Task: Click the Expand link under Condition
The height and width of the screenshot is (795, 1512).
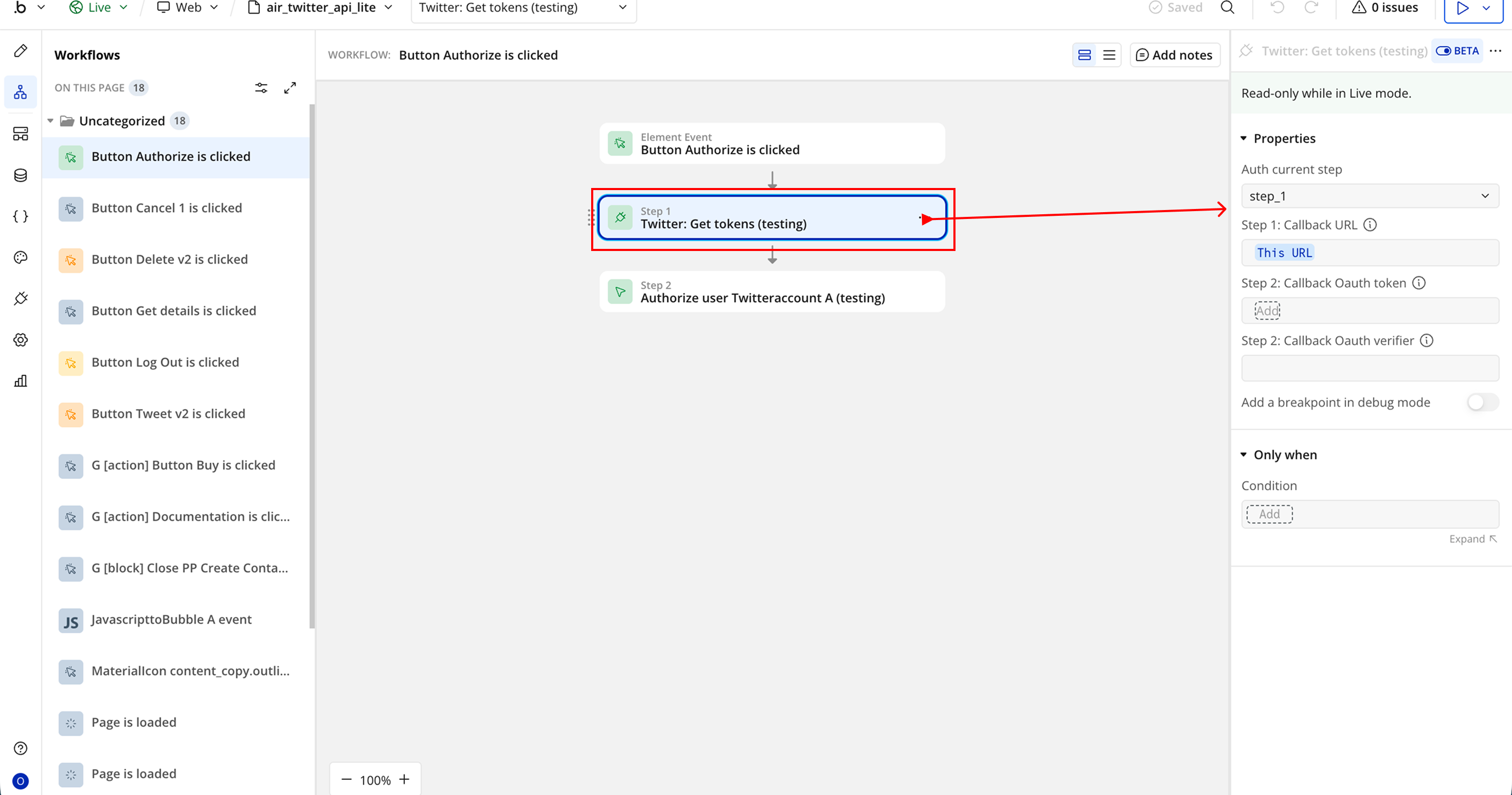Action: tap(1472, 539)
